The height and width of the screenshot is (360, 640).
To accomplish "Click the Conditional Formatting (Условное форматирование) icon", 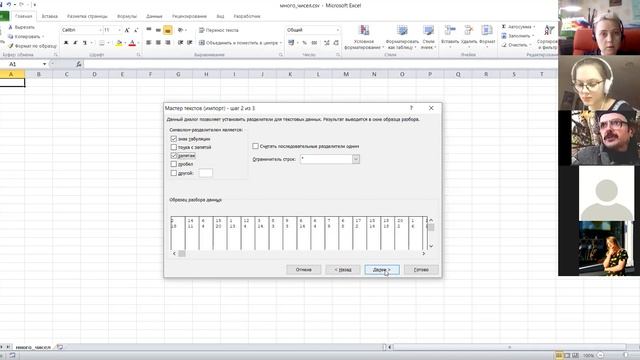I will [x=364, y=30].
